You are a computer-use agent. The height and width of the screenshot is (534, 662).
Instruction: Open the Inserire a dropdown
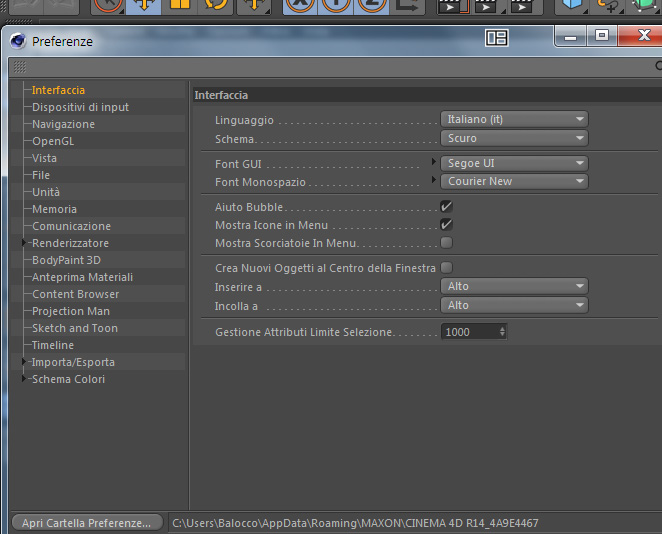(x=514, y=286)
